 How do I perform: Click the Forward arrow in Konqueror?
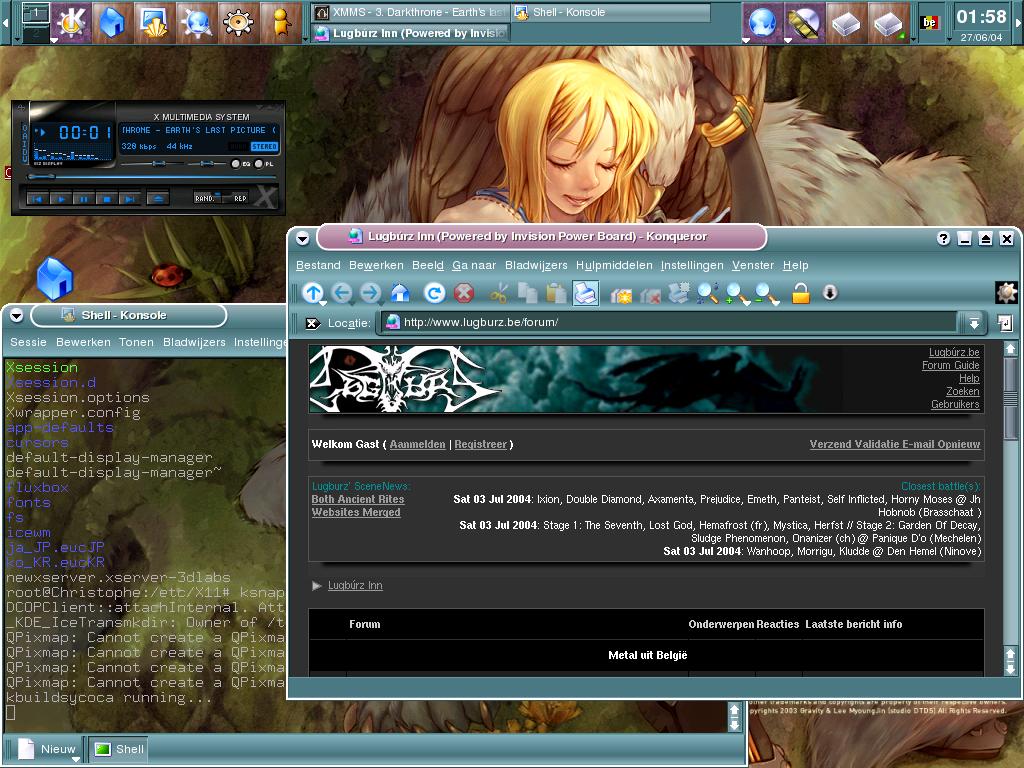tap(370, 293)
